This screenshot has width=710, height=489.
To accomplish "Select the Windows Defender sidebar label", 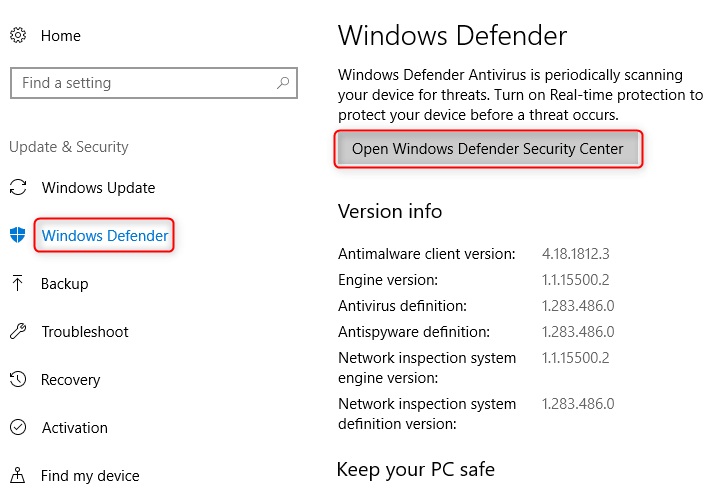I will (x=105, y=236).
